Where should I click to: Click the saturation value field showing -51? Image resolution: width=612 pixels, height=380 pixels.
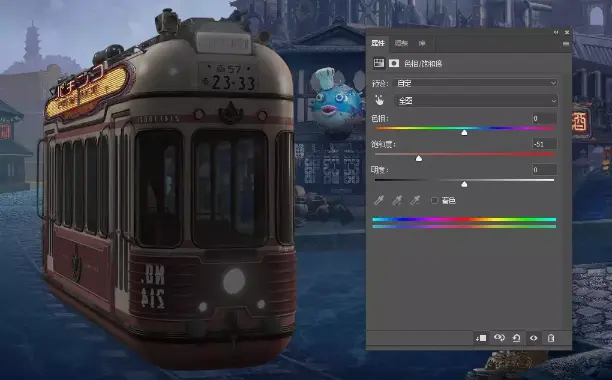545,144
